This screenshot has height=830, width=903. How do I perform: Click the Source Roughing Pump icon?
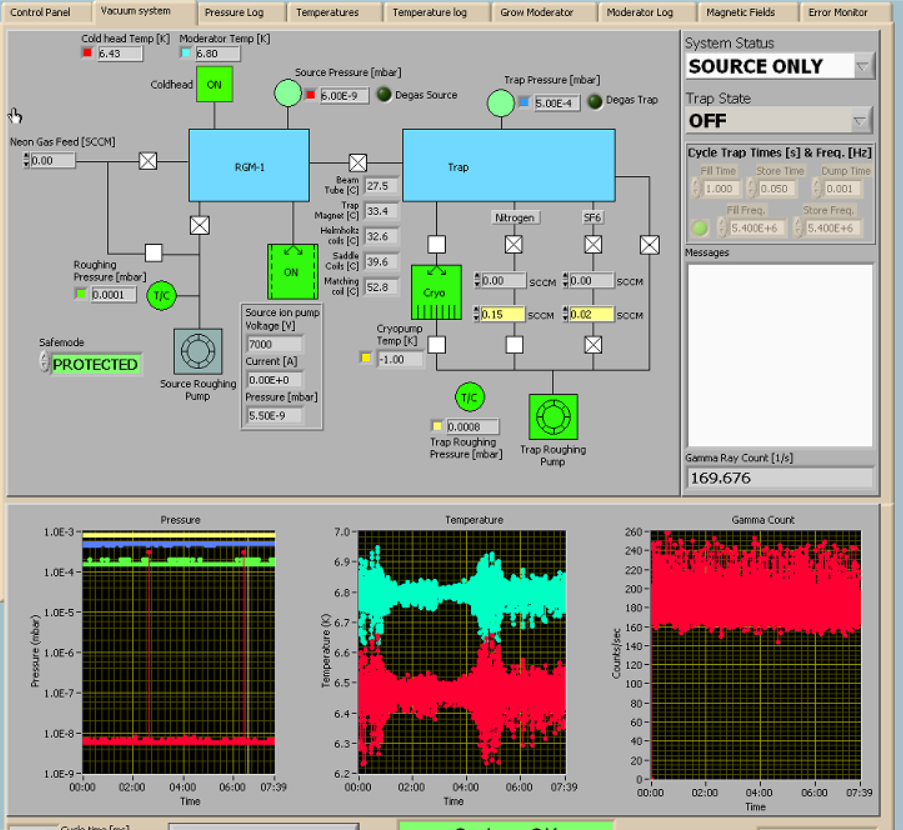point(197,352)
